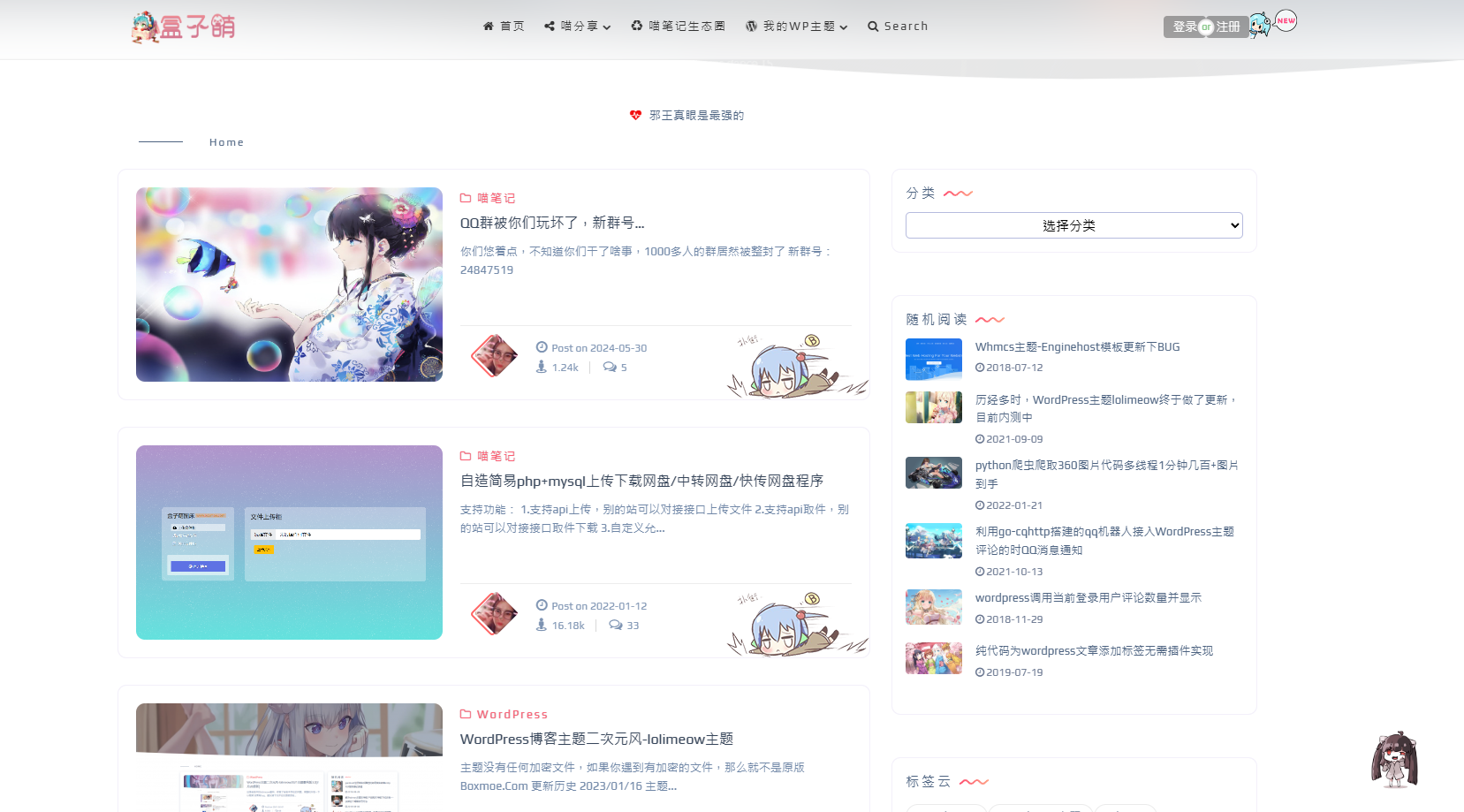Click the 邪王真眼是最强的 notice text
Viewport: 1464px width, 812px height.
tap(696, 116)
